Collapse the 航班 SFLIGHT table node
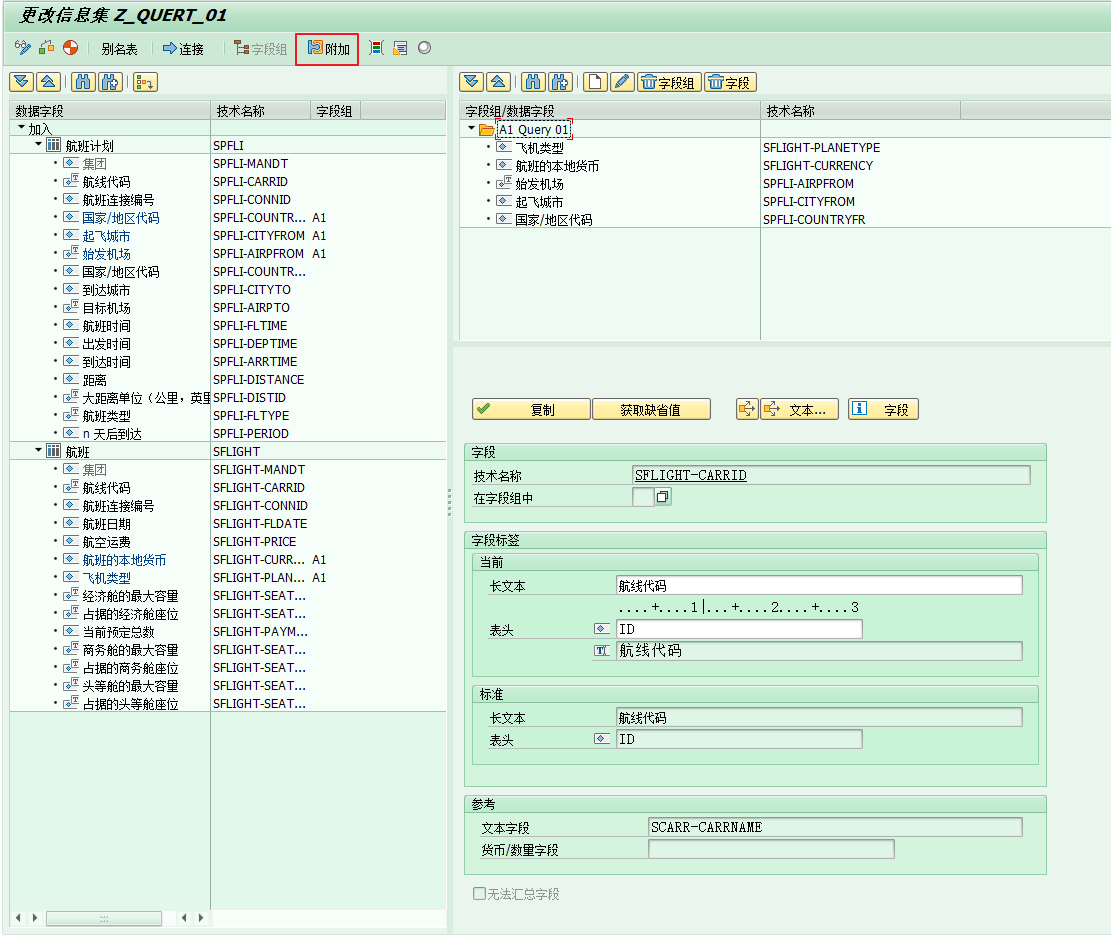Screen dimensions: 1111x936 [38, 451]
